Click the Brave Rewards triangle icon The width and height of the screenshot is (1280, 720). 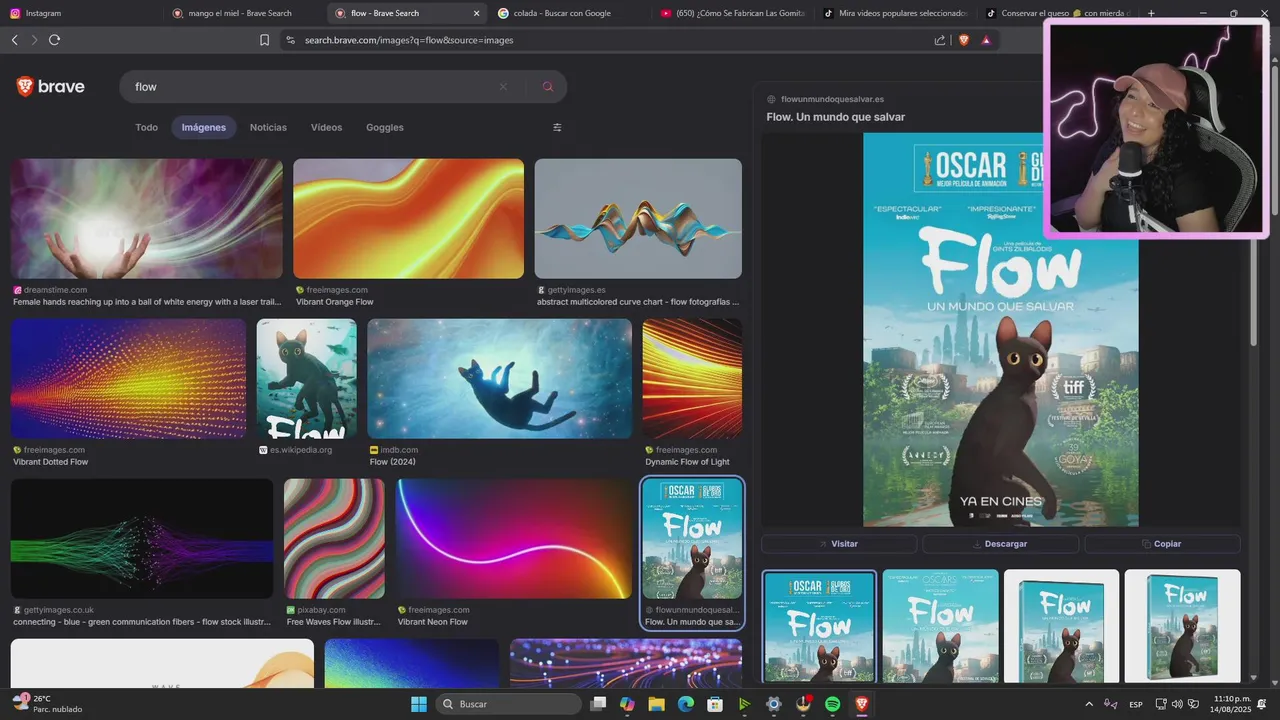click(x=986, y=40)
